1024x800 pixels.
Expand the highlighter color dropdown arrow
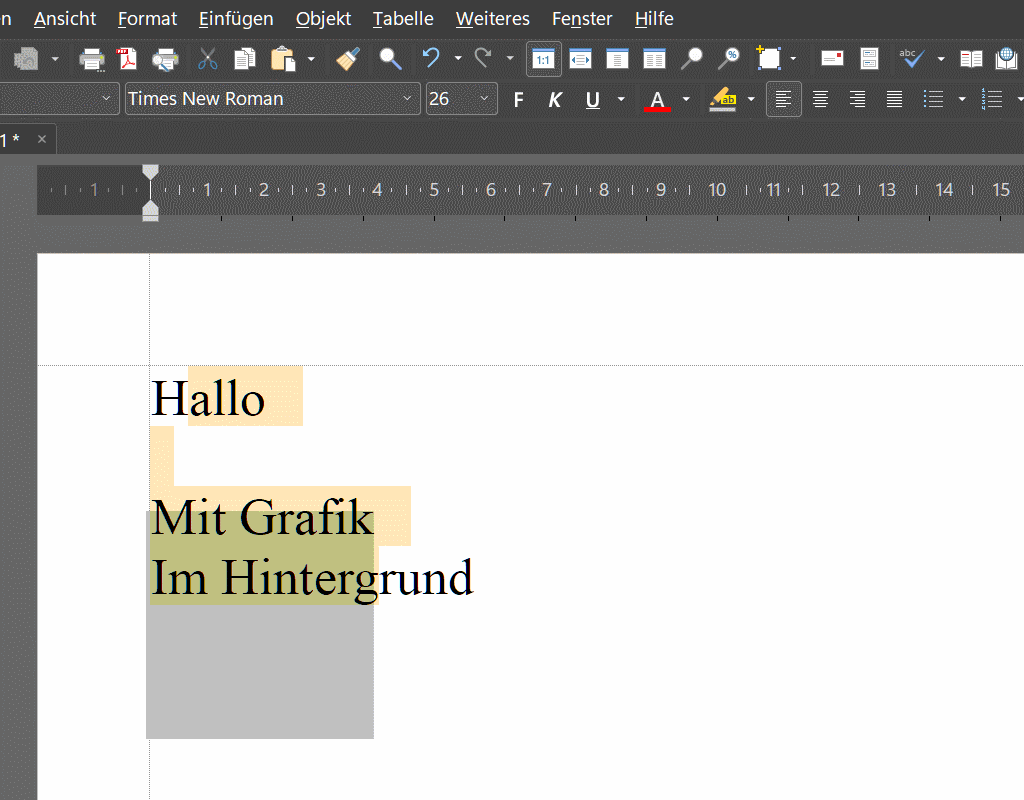click(x=751, y=99)
